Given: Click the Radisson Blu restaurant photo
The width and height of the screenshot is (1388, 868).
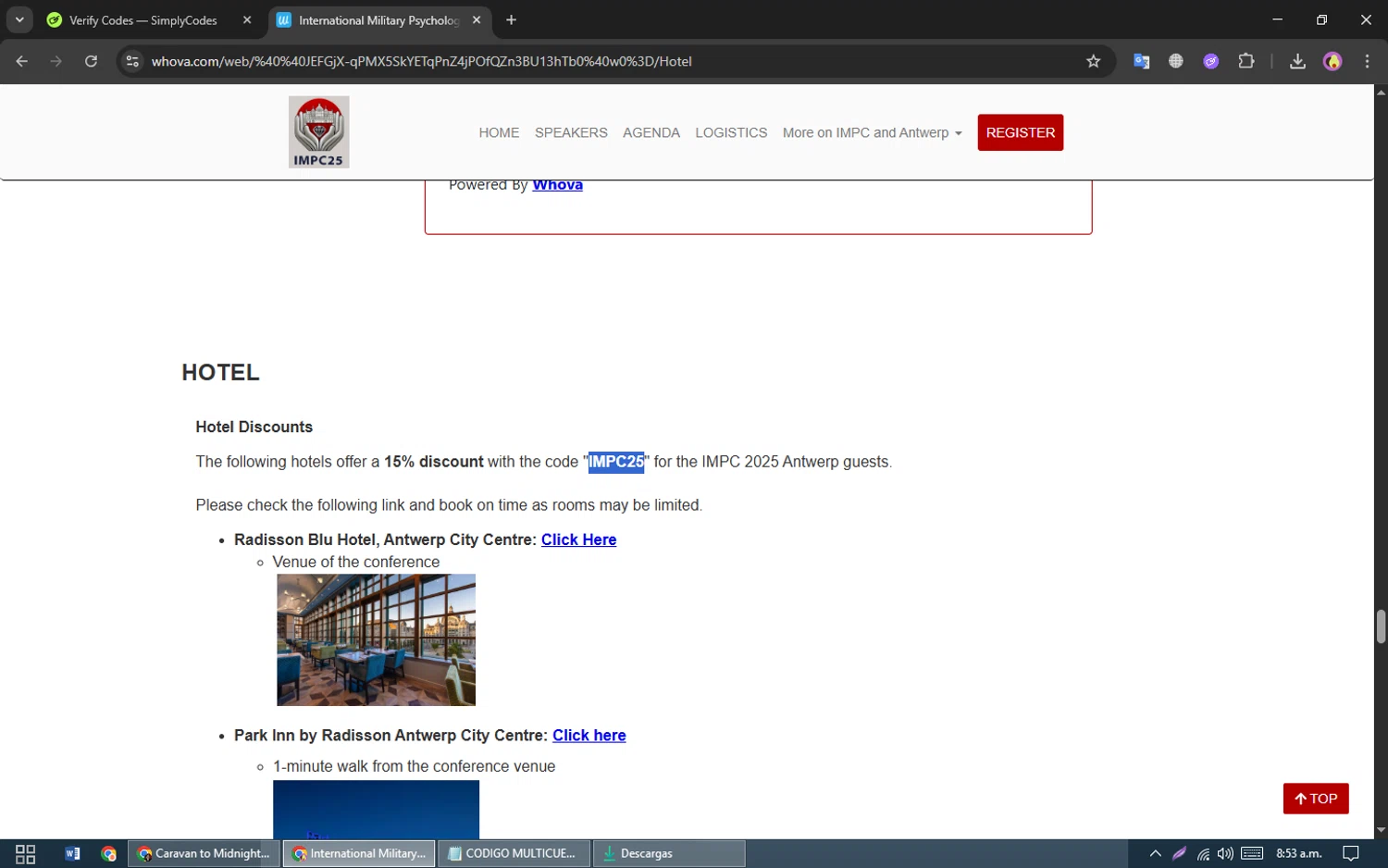Looking at the screenshot, I should 376,640.
